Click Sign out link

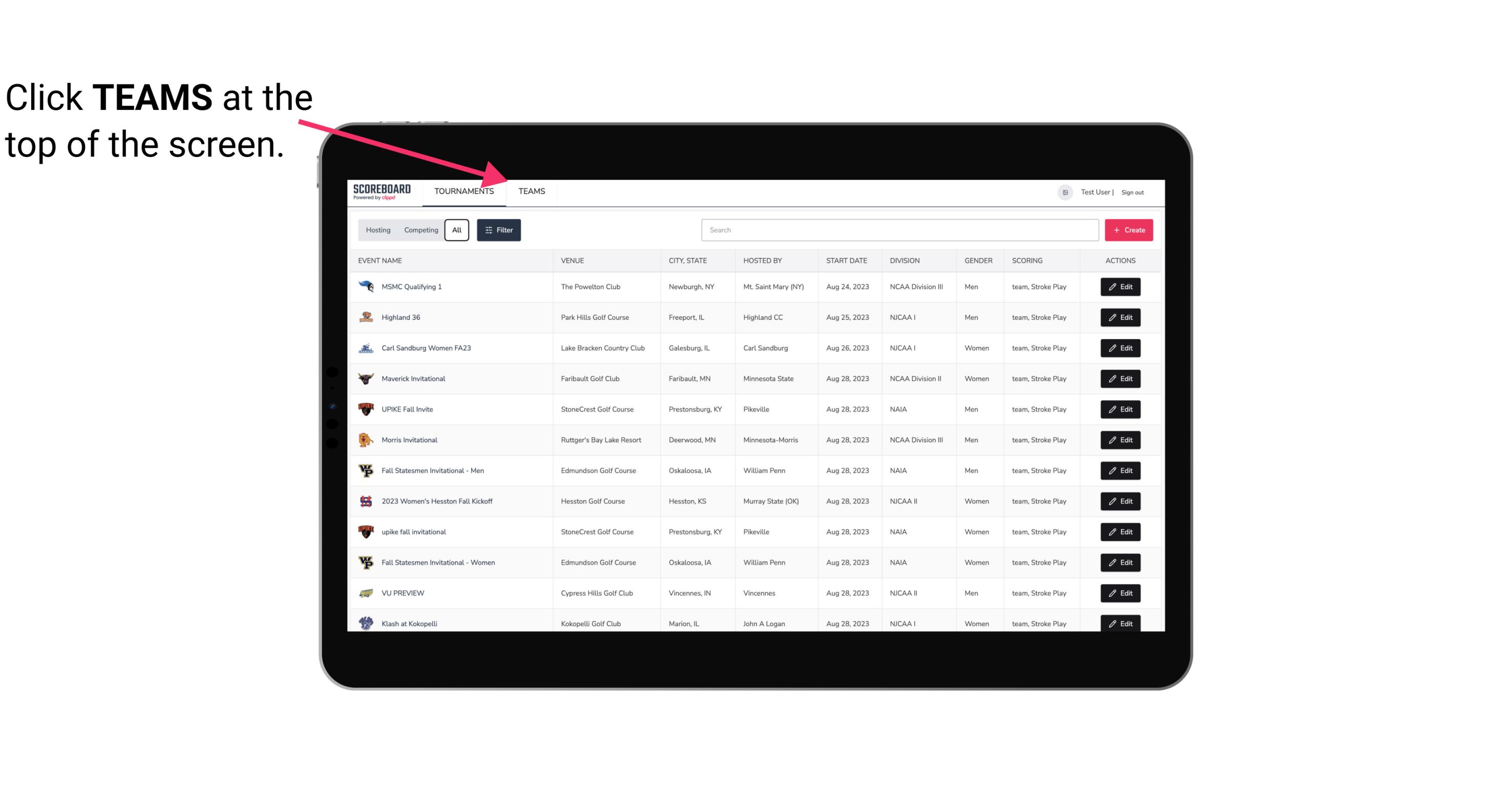[x=1132, y=191]
